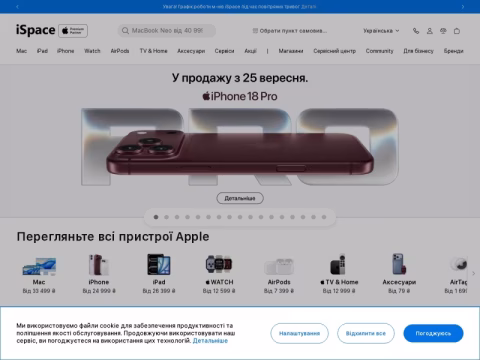Open the iSpace home logo
This screenshot has width=480, height=360.
point(35,30)
